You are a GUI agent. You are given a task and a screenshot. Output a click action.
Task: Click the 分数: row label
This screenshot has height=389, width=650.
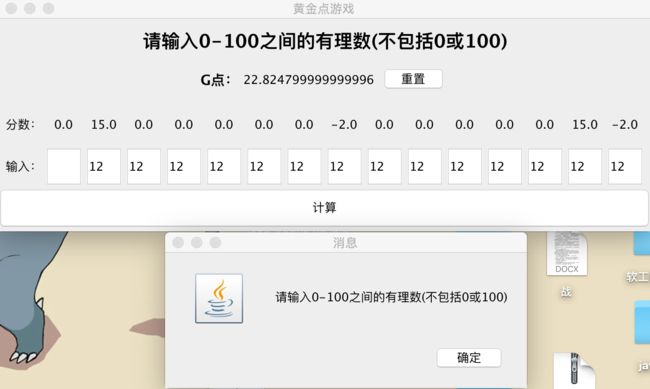point(20,124)
